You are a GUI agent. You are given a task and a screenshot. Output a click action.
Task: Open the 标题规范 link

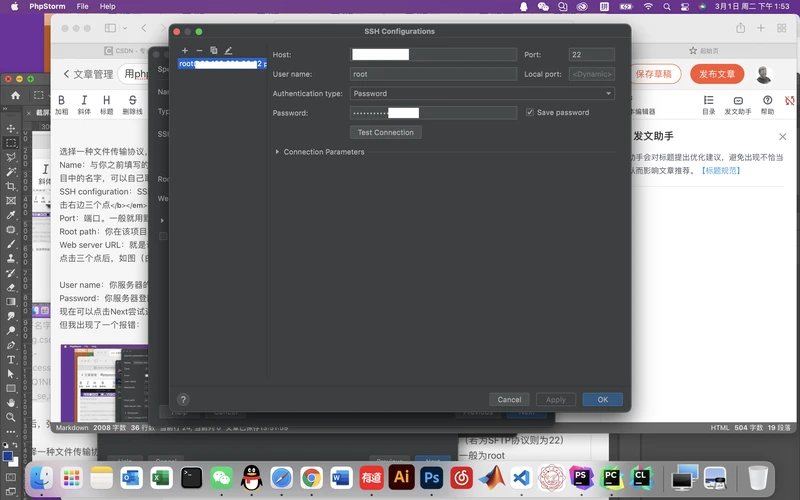[x=720, y=170]
